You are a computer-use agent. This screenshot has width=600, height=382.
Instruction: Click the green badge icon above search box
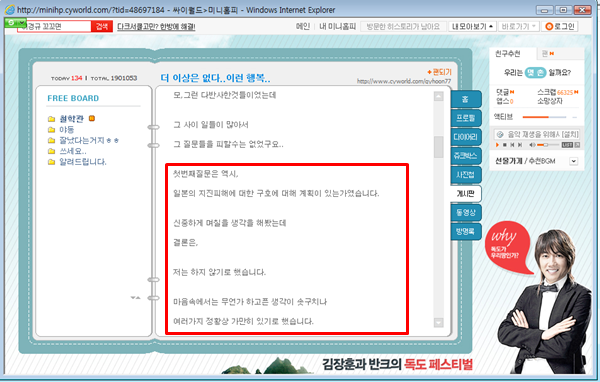pyautogui.click(x=15, y=22)
